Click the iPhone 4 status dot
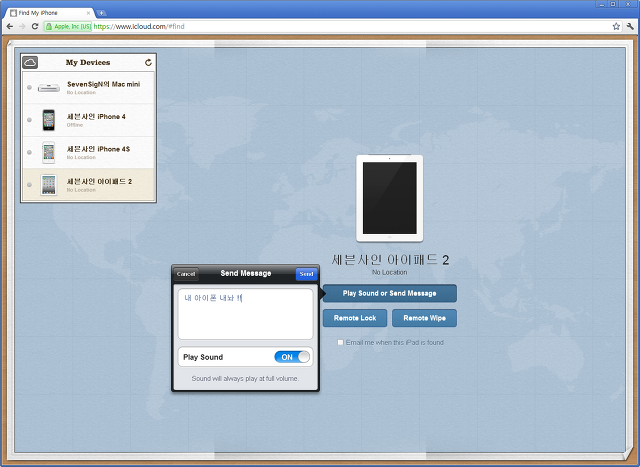Viewport: 640px width, 467px height. point(29,120)
